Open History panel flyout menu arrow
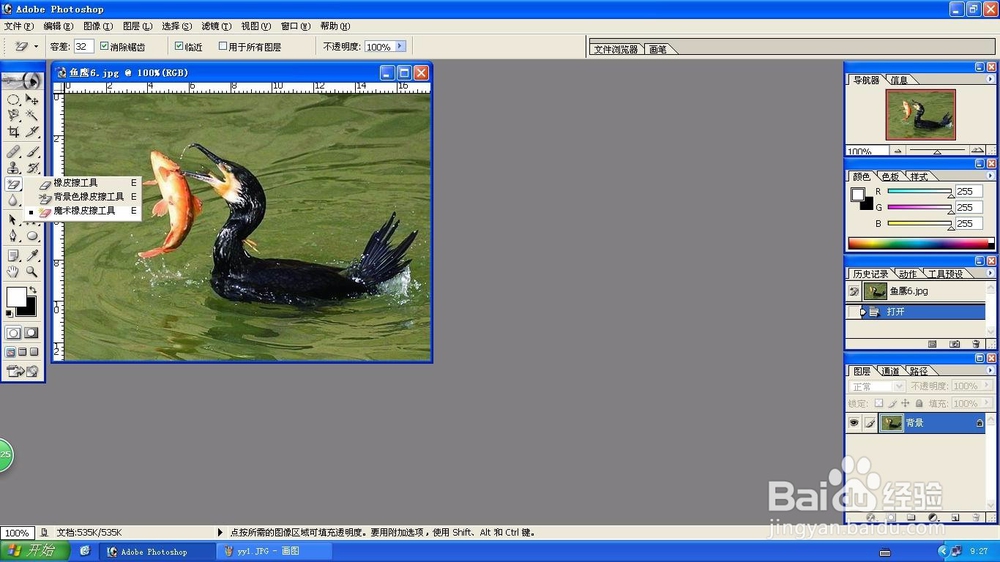The image size is (1000, 562). (990, 273)
